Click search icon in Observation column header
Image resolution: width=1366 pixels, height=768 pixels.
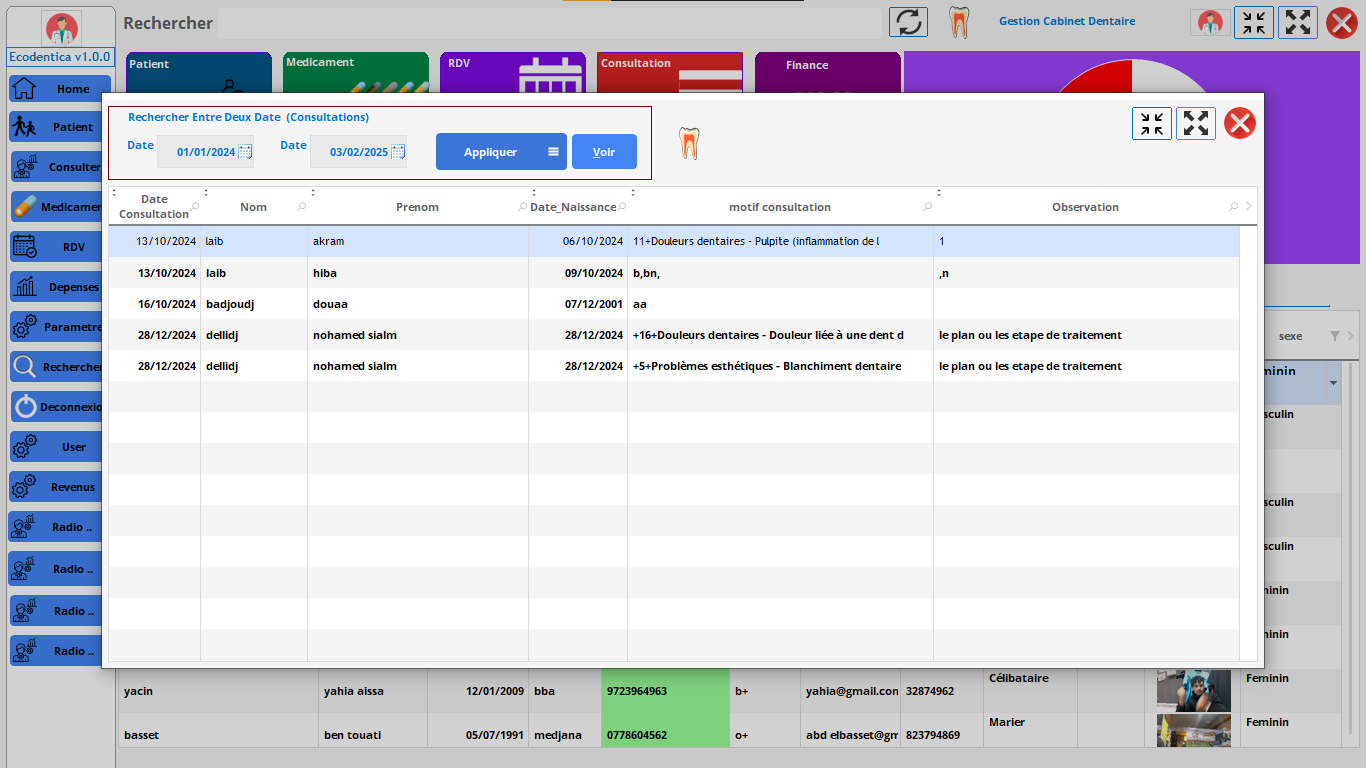[x=1233, y=207]
